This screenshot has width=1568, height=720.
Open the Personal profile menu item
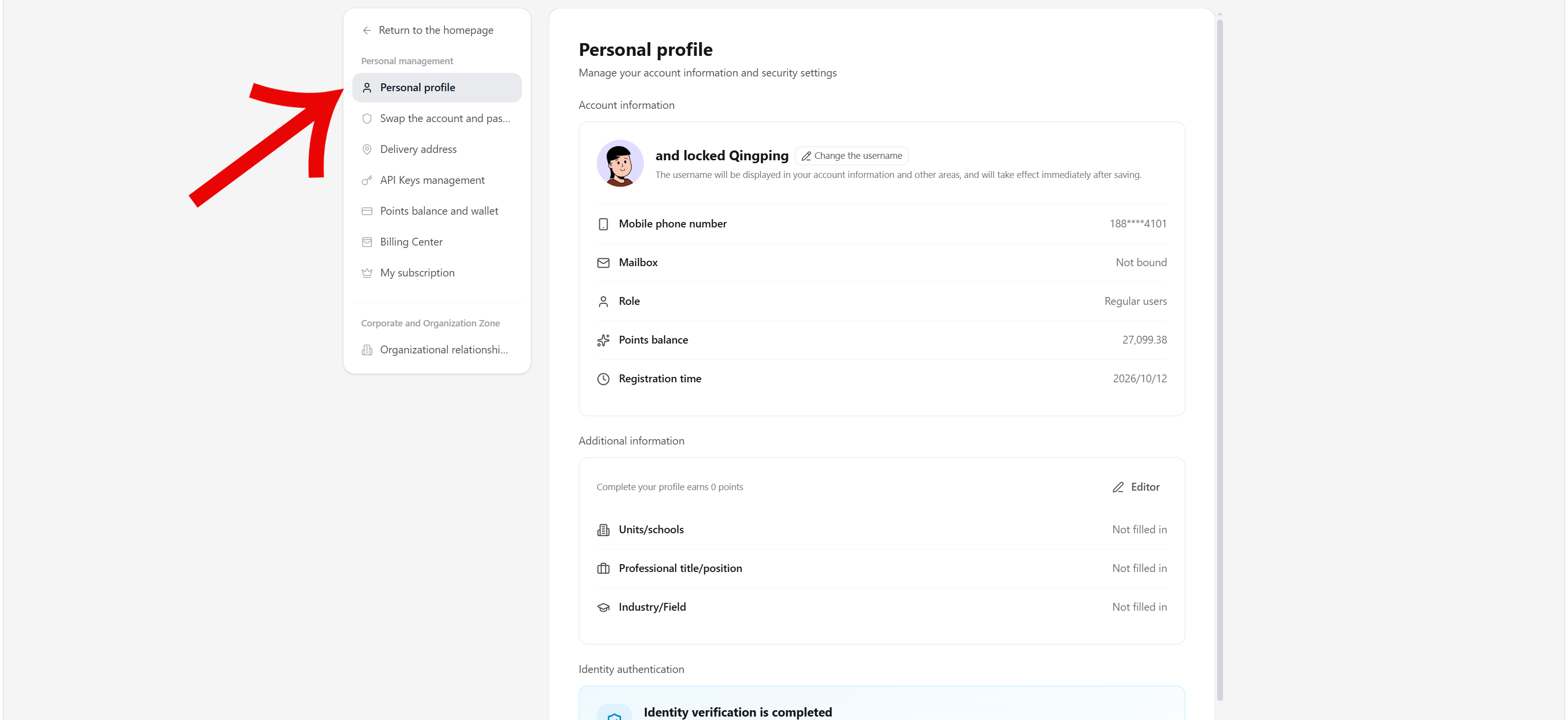tap(437, 88)
